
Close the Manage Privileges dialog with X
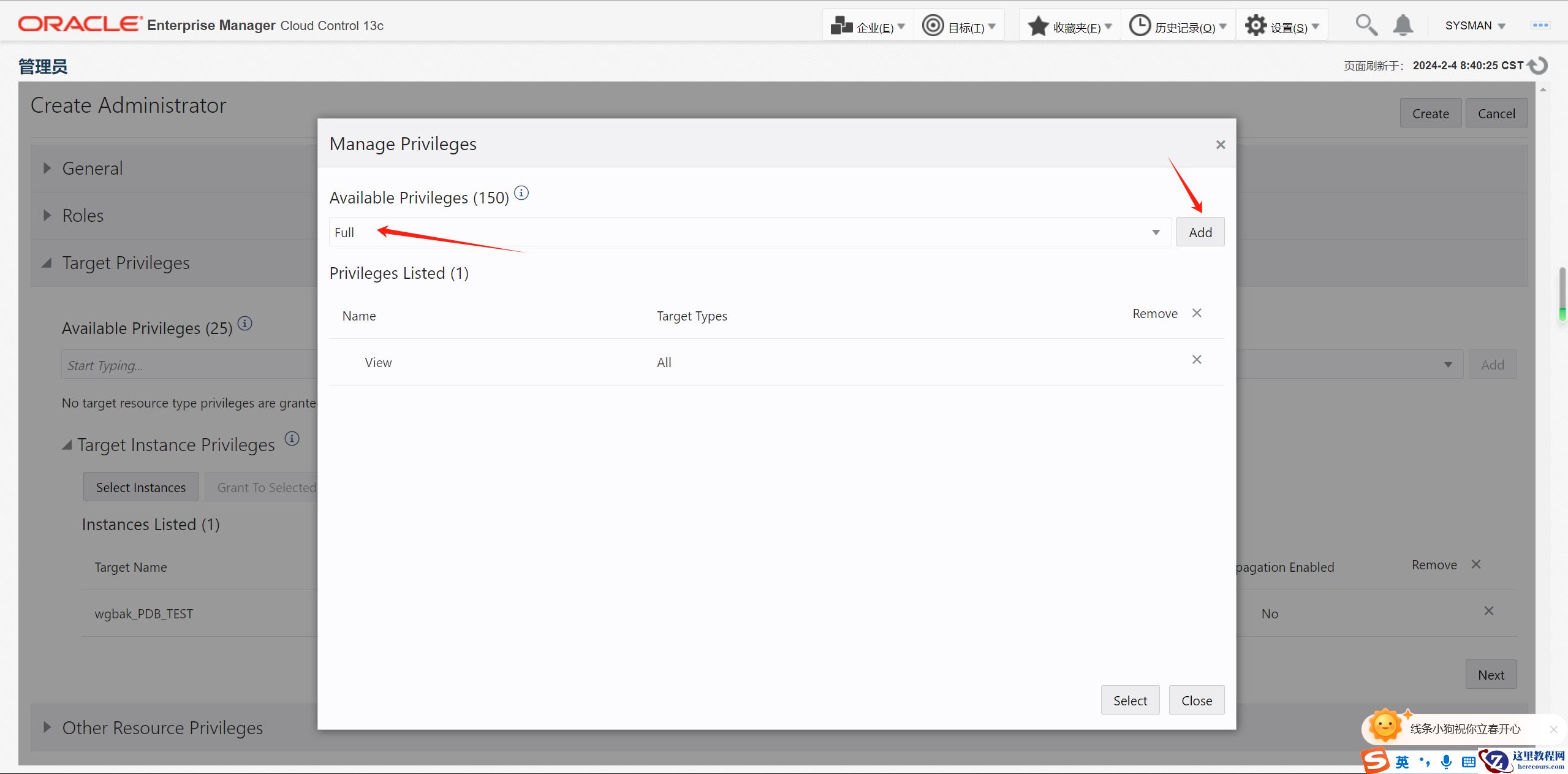pos(1220,145)
